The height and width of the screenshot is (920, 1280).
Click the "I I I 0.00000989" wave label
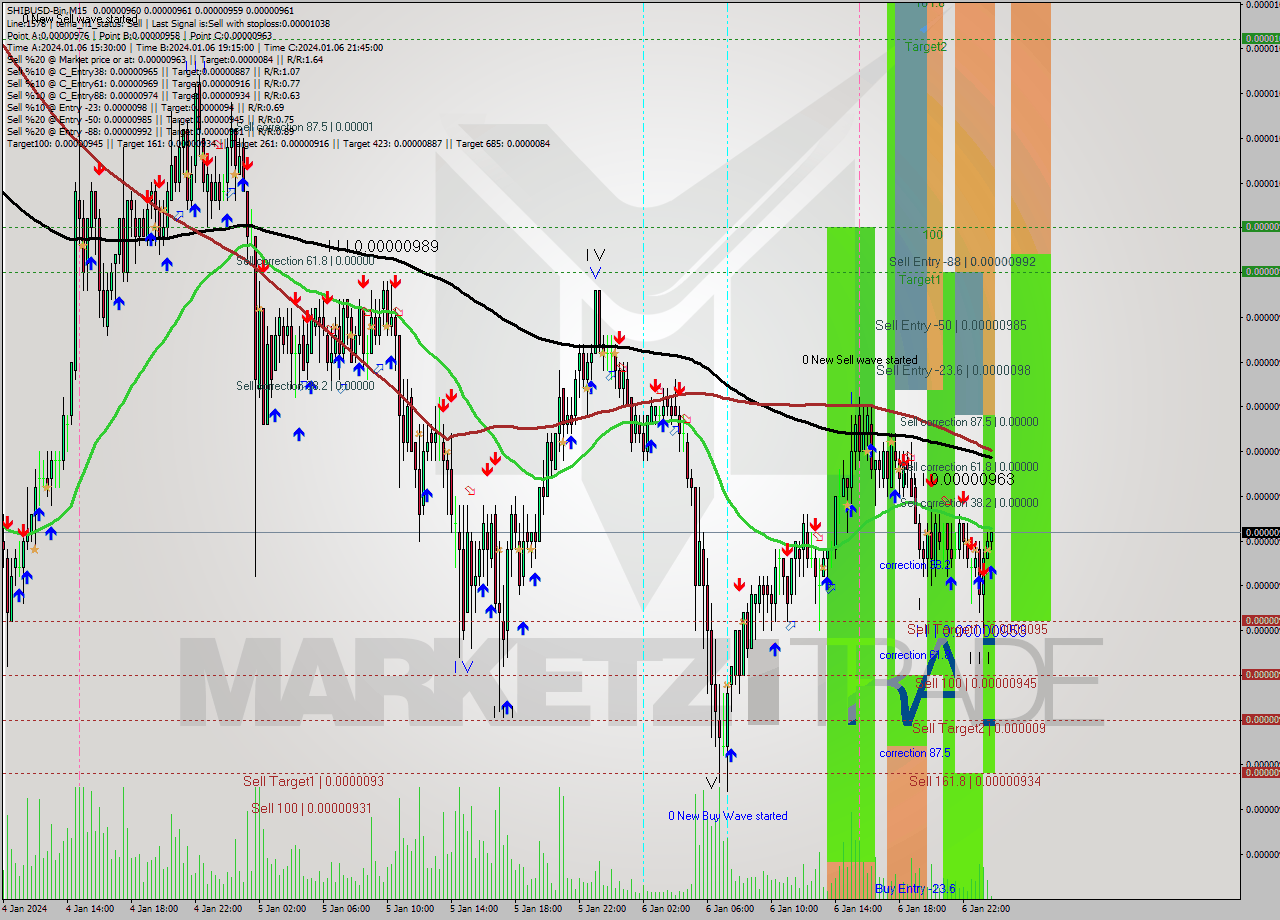click(383, 246)
